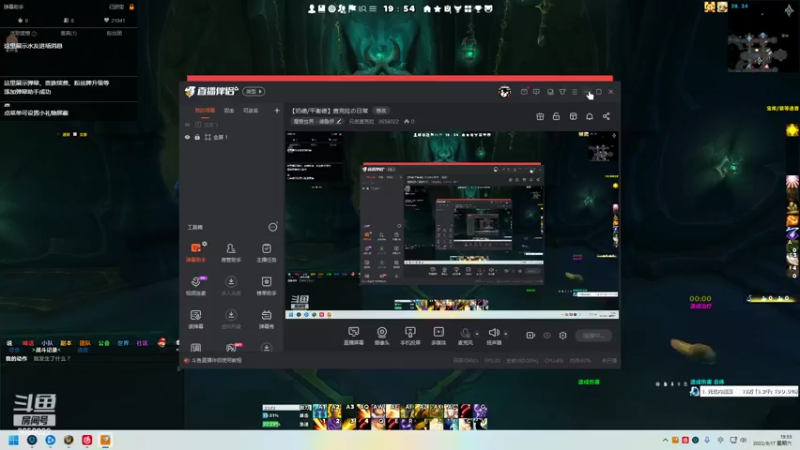Open the orange 直播伴侣 taskbar app
Screen dimensions: 800x450
click(x=105, y=440)
